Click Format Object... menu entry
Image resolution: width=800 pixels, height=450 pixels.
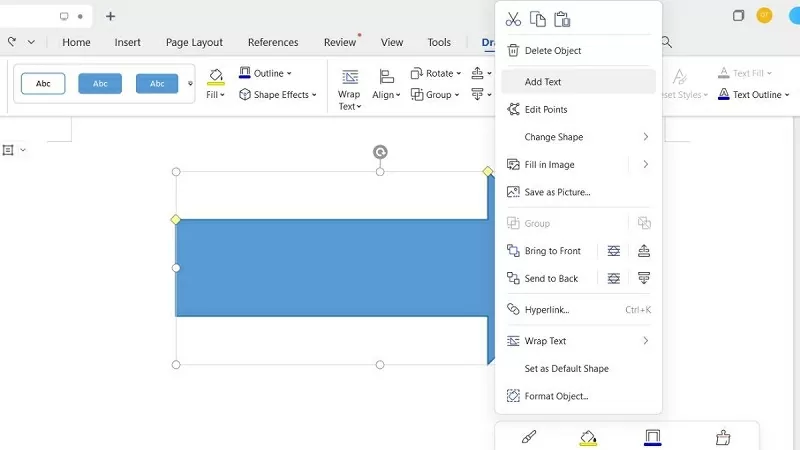[x=556, y=396]
